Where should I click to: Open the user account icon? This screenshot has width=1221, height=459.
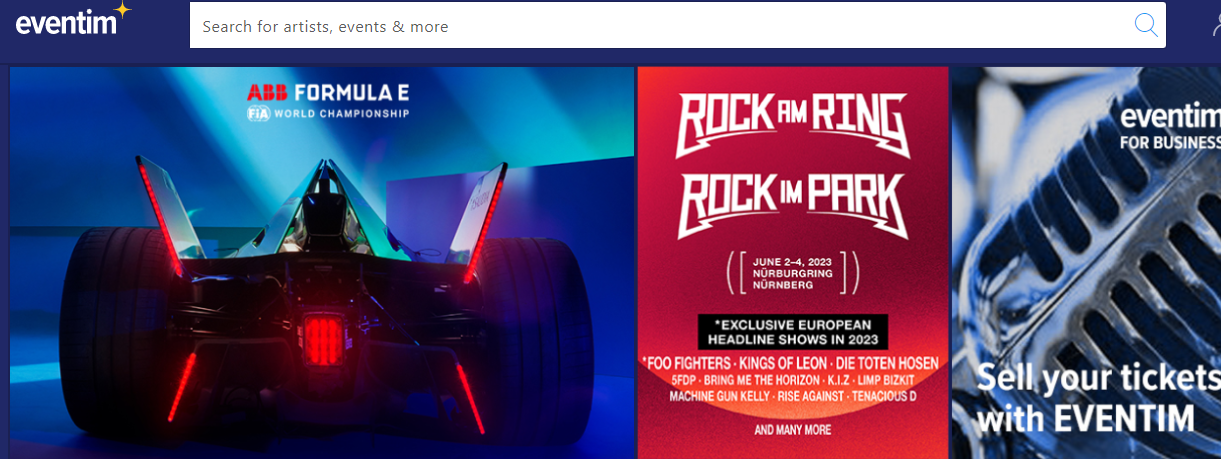(1213, 25)
